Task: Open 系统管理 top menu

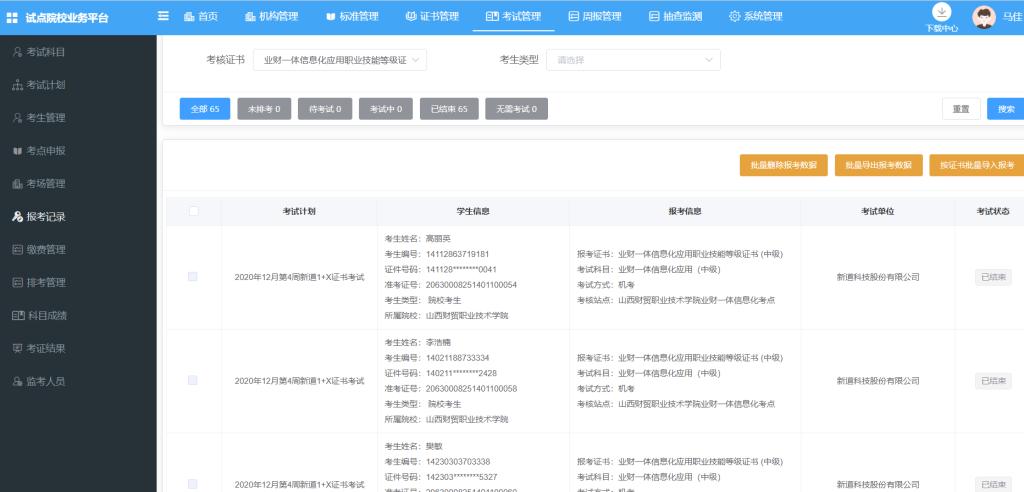Action: (756, 17)
